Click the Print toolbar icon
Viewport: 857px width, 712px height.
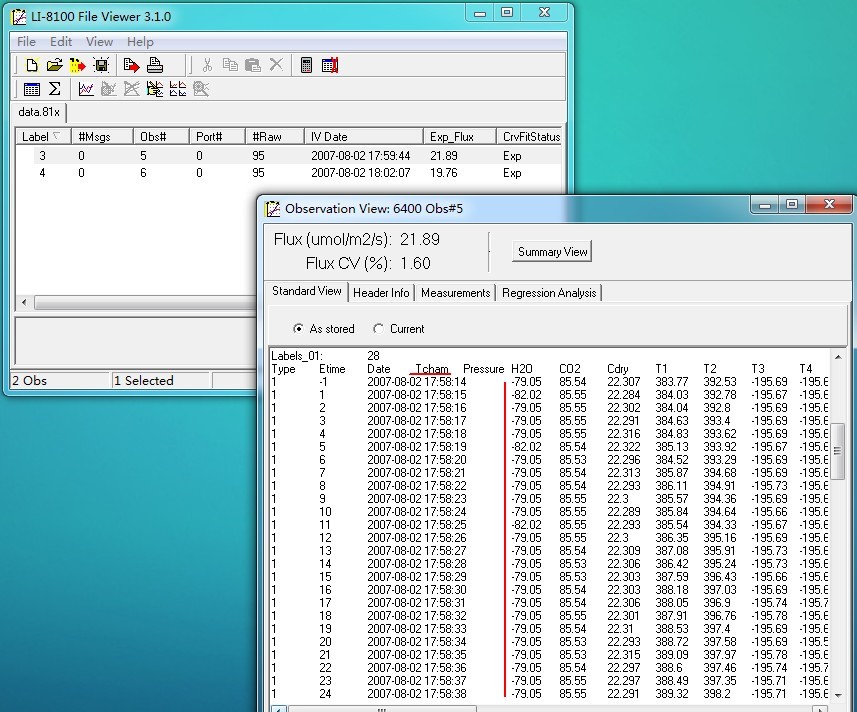pyautogui.click(x=155, y=65)
